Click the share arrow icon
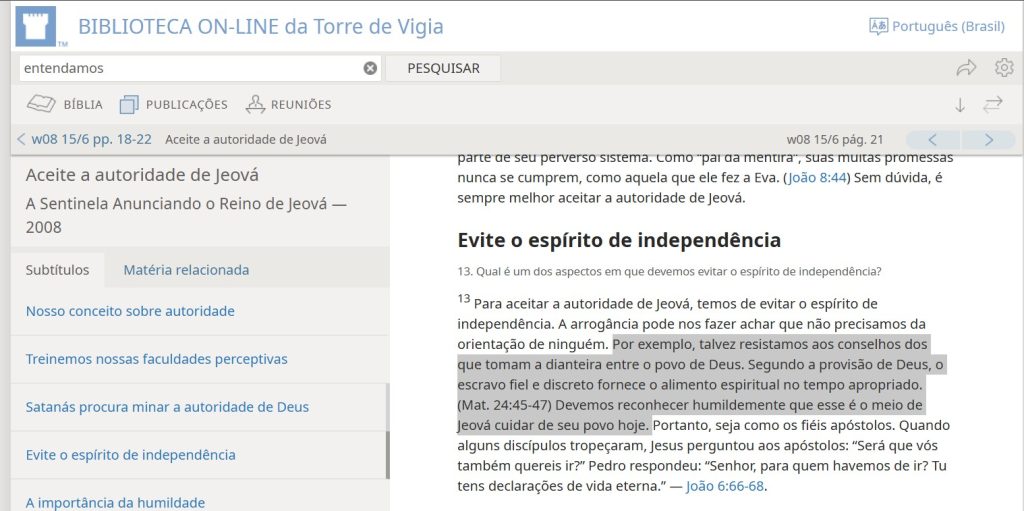The image size is (1024, 511). (x=966, y=68)
